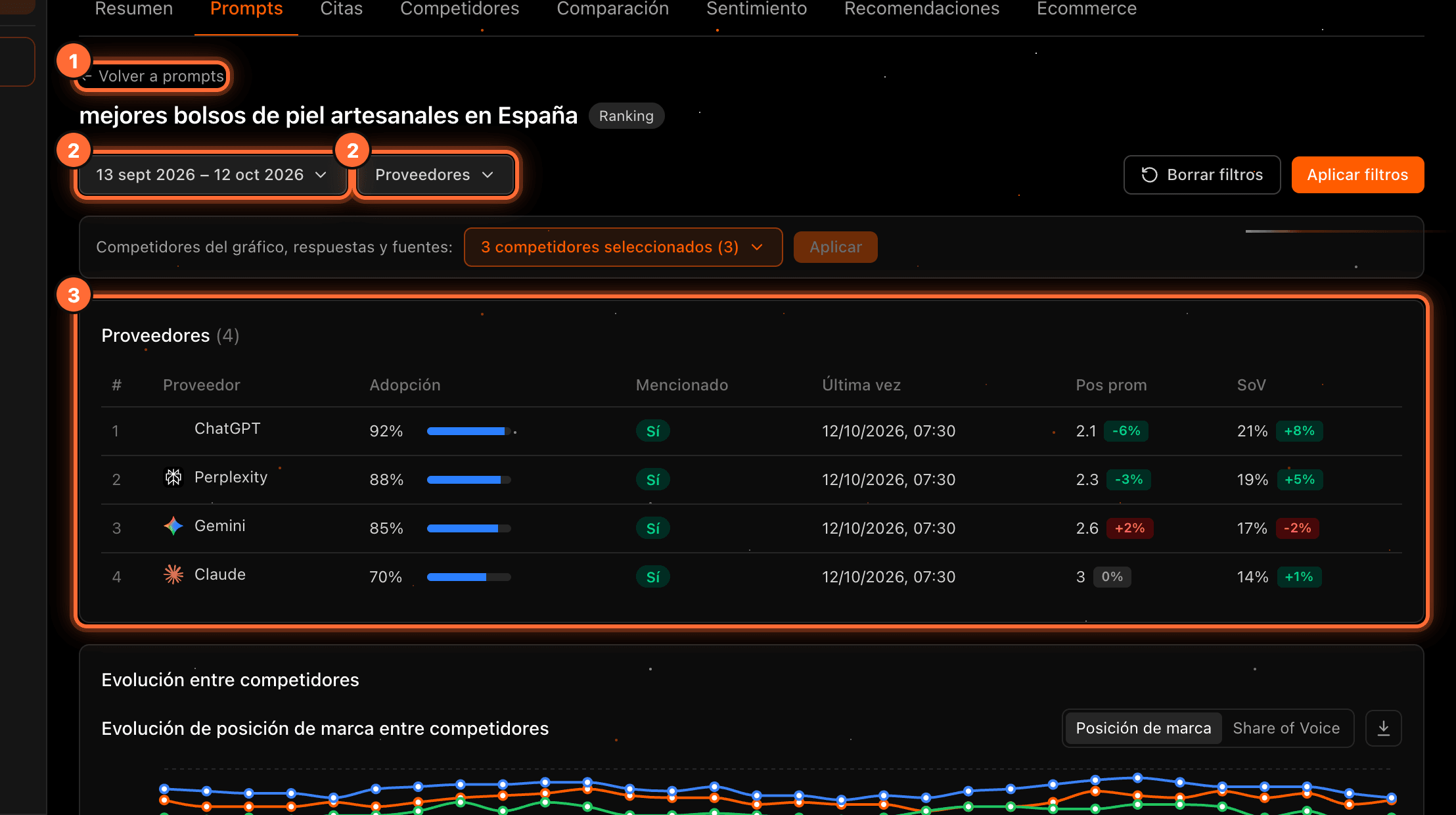Select the Sentimiento tab
The width and height of the screenshot is (1456, 815).
(x=757, y=9)
